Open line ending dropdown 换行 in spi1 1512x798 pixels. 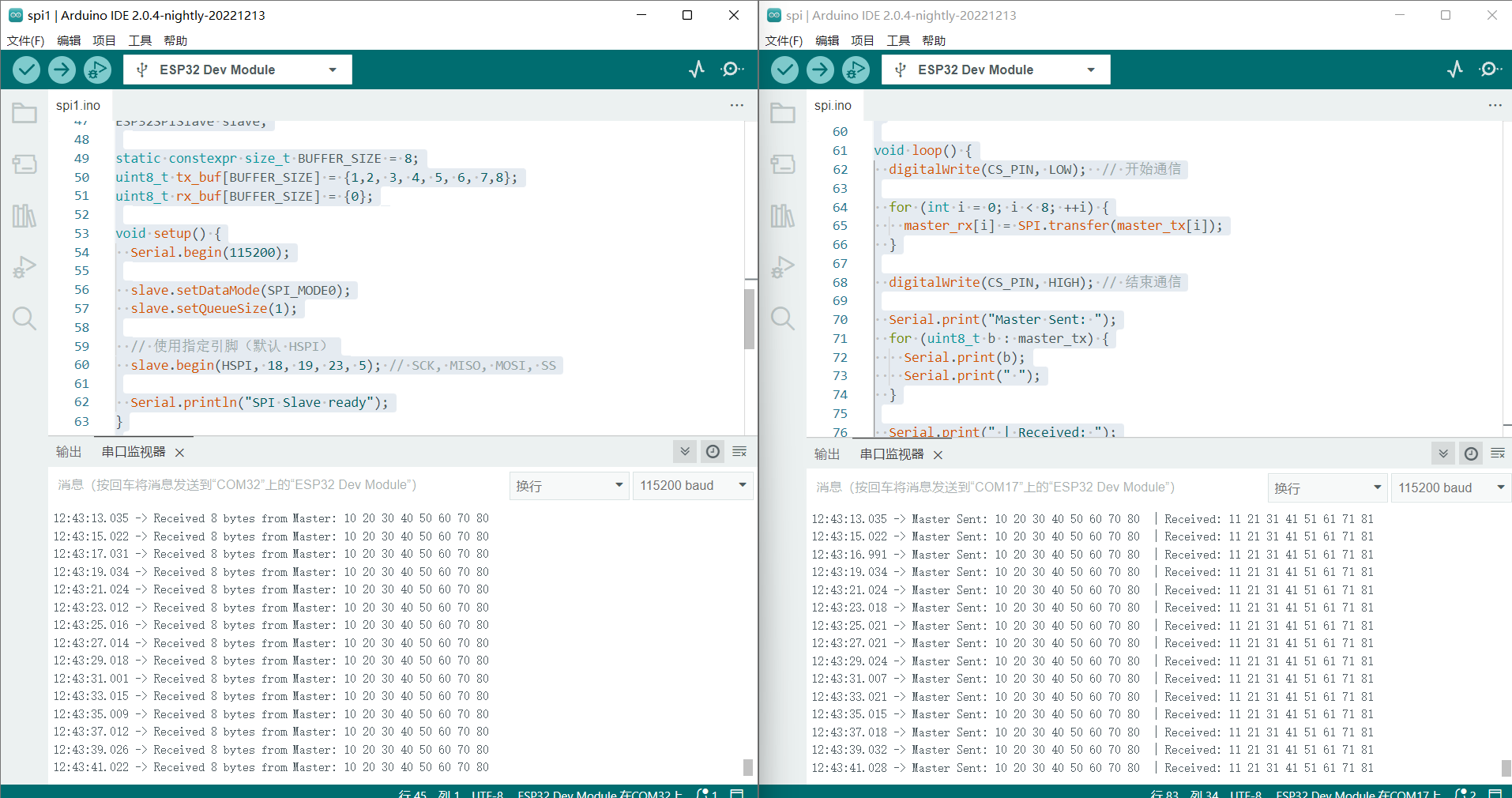pyautogui.click(x=570, y=485)
